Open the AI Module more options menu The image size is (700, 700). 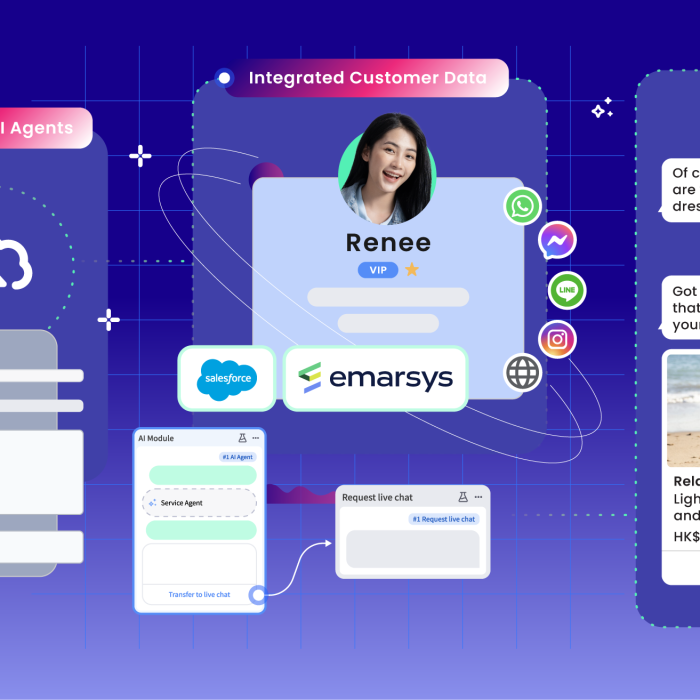pos(256,438)
